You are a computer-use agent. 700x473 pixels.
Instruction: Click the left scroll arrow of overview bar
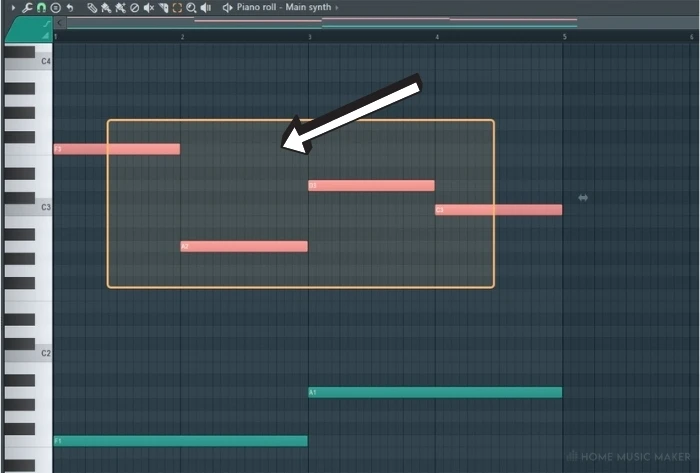(x=60, y=23)
